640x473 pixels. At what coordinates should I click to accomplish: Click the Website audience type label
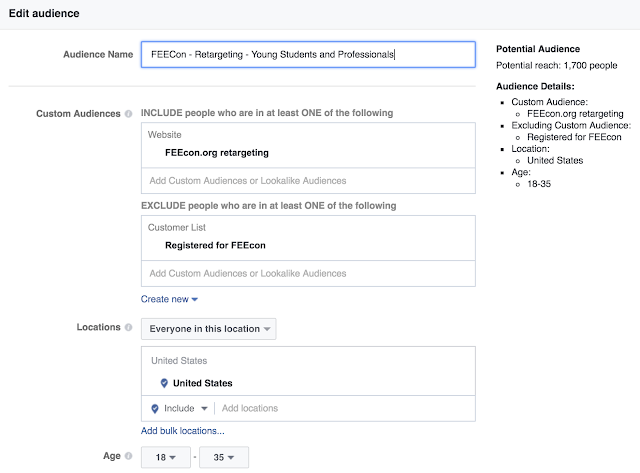tap(164, 135)
